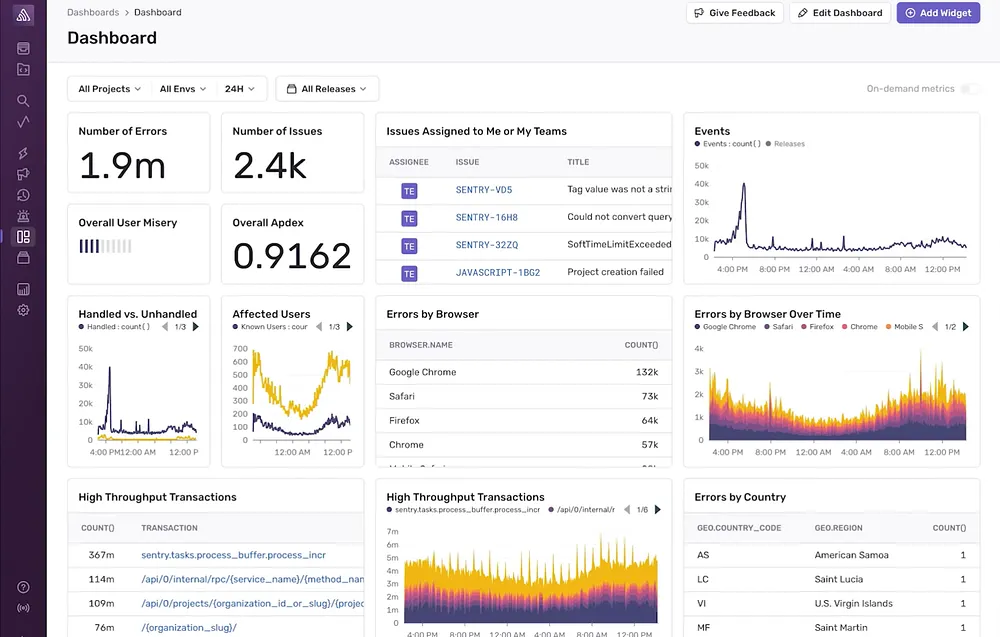Open the 24H time range dropdown
The image size is (1000, 637).
(x=239, y=89)
